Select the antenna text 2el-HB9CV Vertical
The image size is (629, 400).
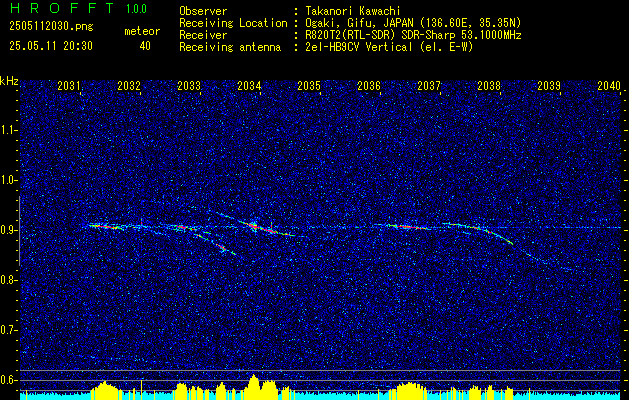tap(359, 47)
